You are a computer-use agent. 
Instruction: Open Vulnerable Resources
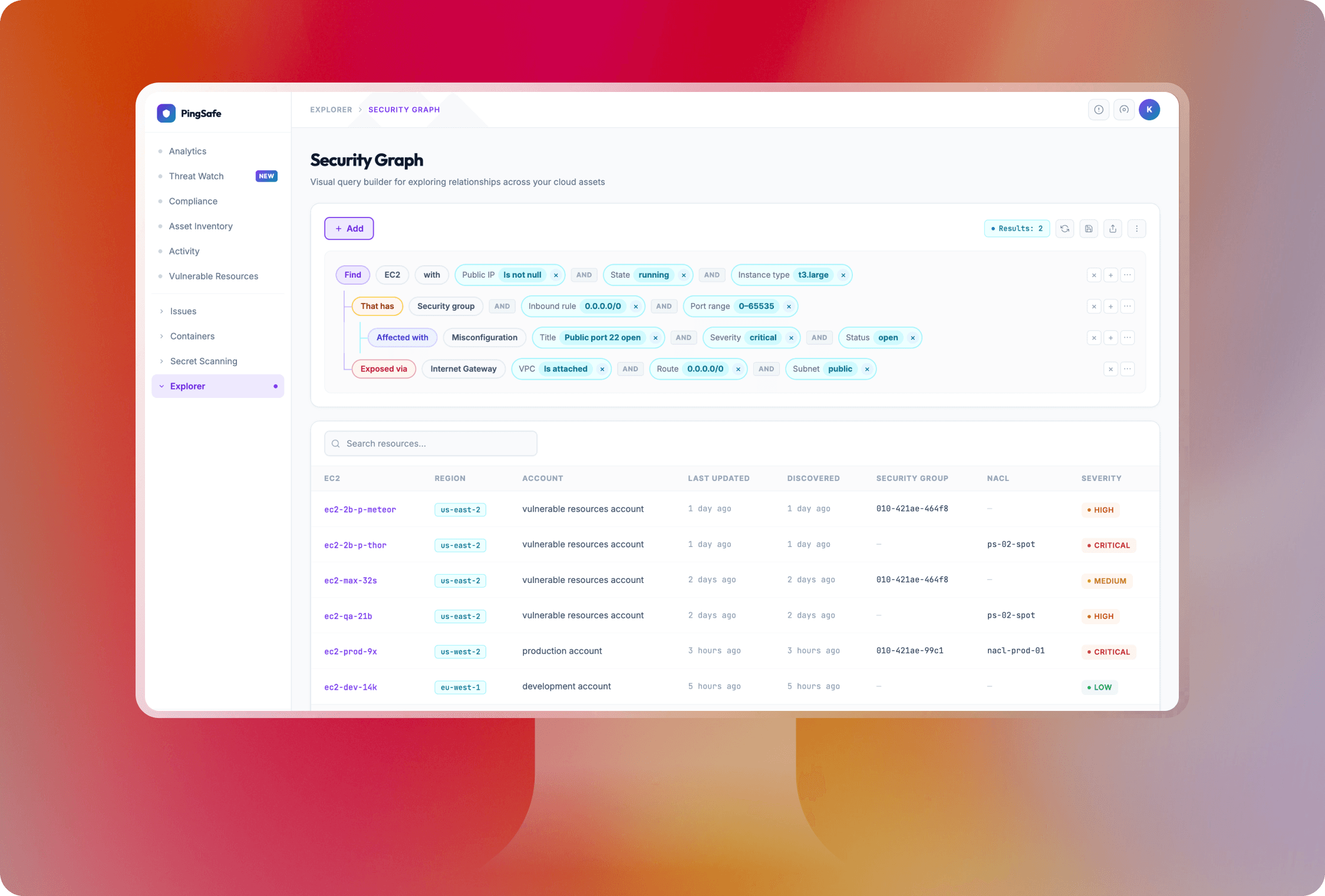(x=217, y=276)
